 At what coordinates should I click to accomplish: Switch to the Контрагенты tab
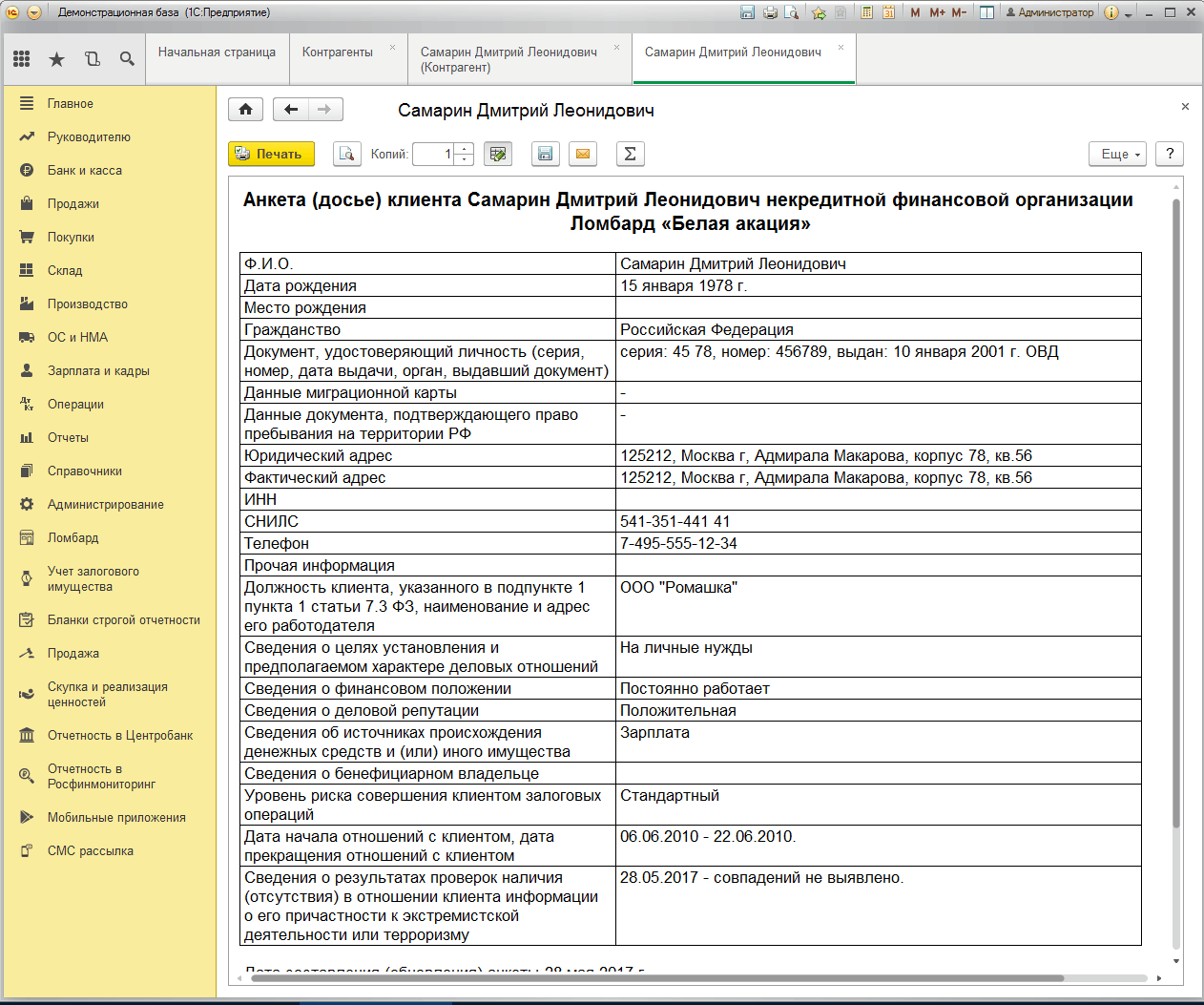point(338,52)
